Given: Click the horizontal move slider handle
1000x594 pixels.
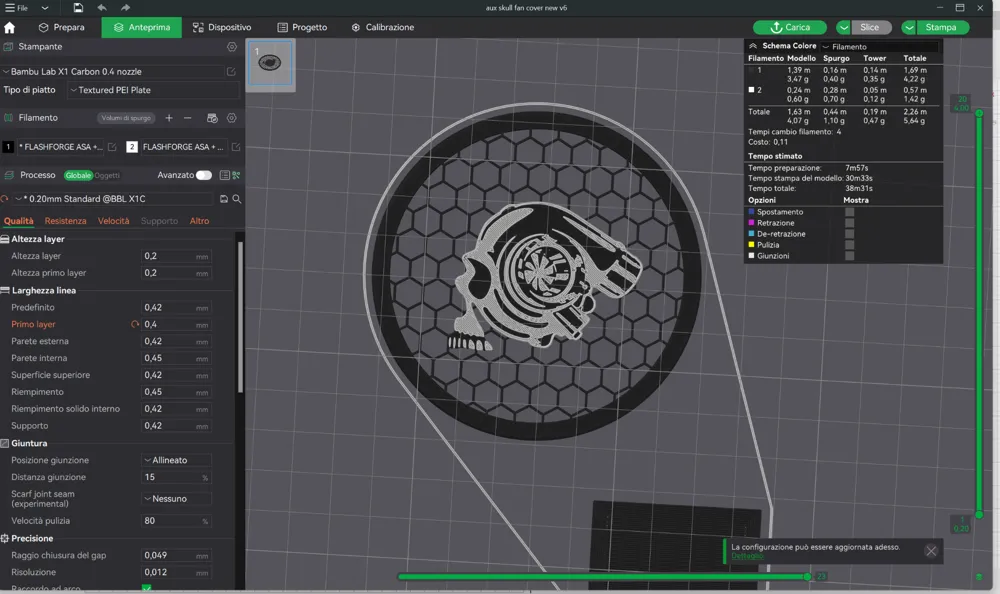Looking at the screenshot, I should (x=807, y=576).
